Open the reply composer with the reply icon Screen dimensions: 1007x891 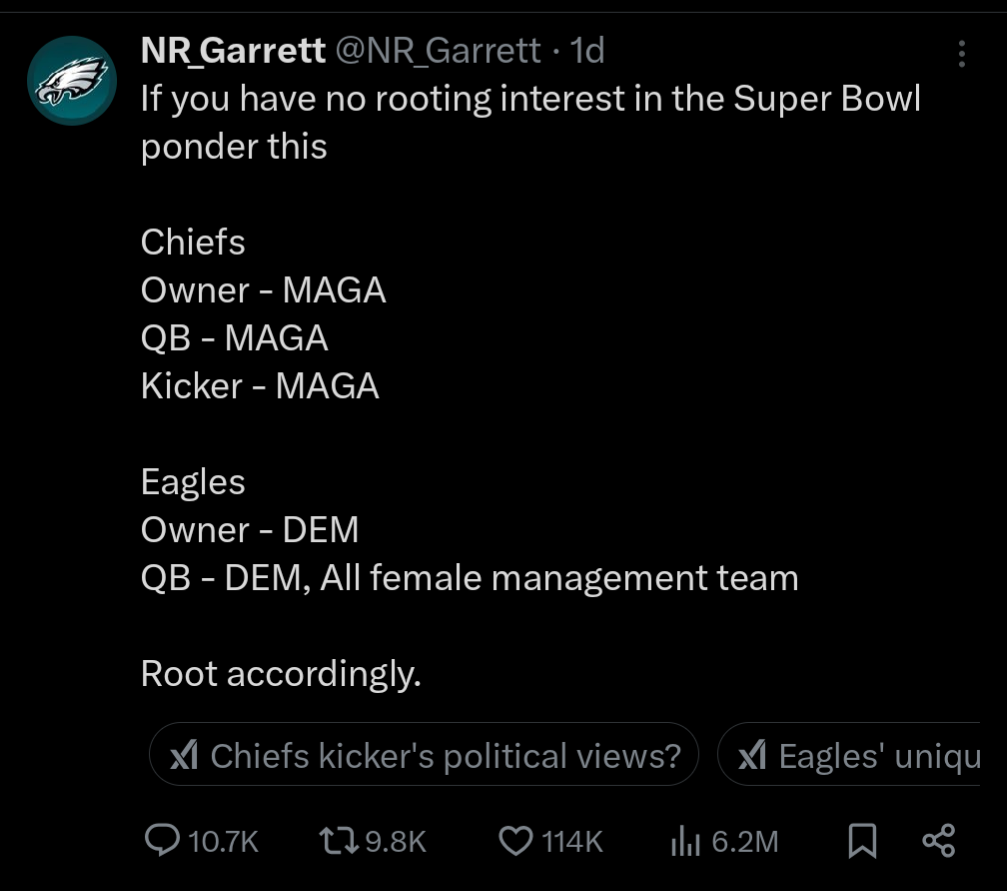click(161, 841)
